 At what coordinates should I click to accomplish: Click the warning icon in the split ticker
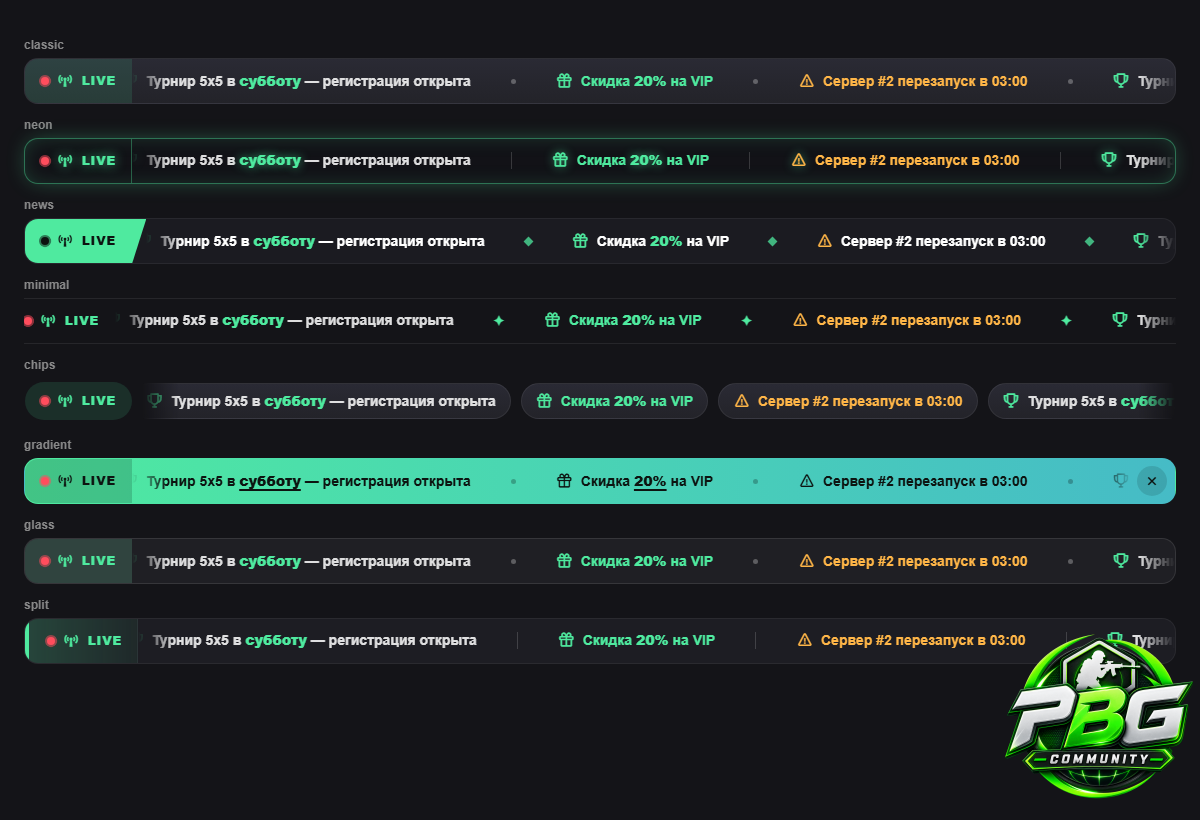point(805,640)
